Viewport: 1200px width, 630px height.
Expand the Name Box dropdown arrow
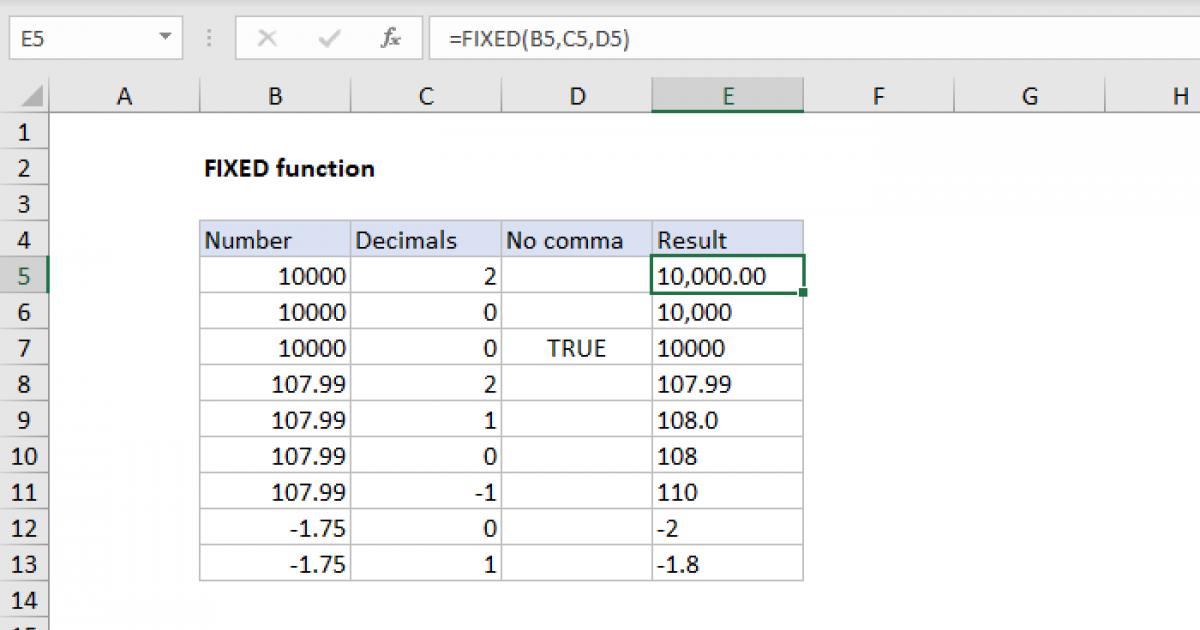(164, 39)
